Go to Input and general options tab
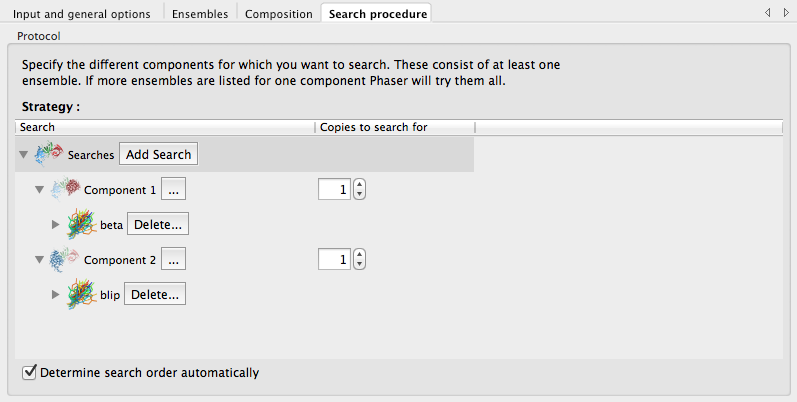Viewport: 797px width, 402px height. [x=81, y=14]
